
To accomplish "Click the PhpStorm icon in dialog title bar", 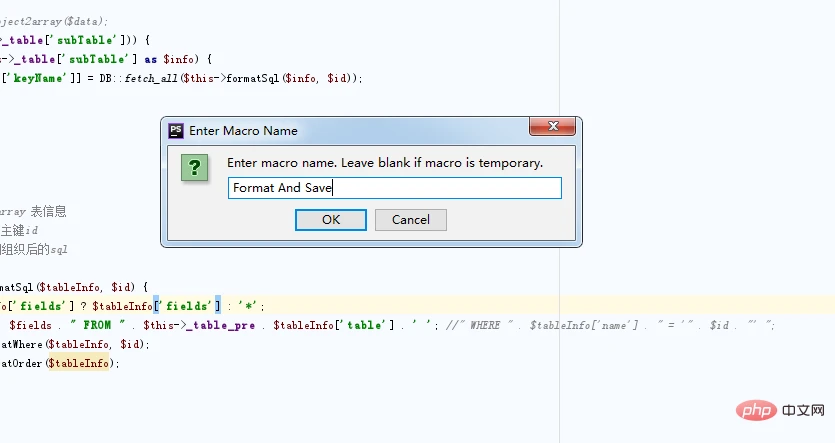I will pos(176,130).
